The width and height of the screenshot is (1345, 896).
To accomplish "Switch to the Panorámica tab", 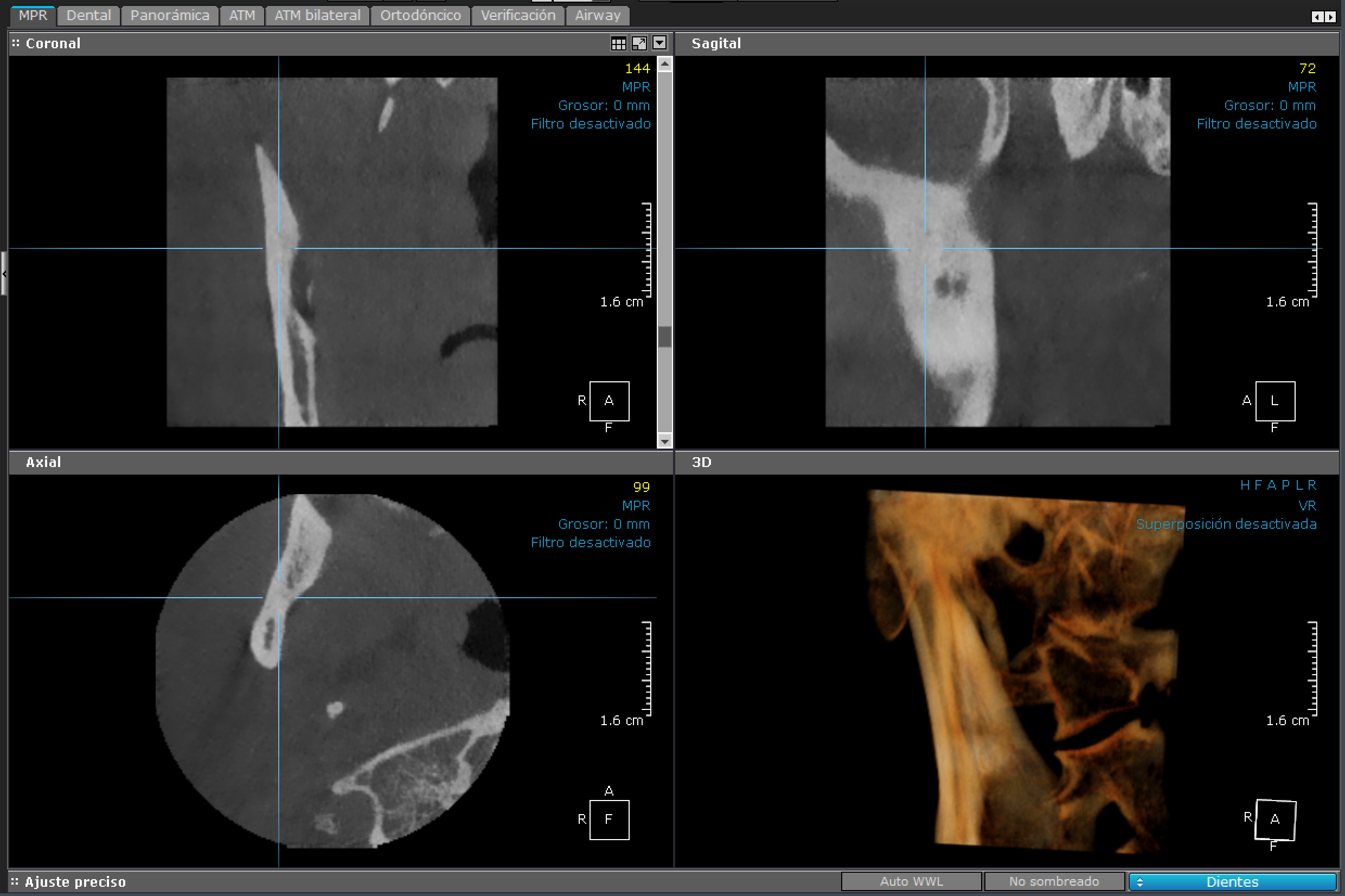I will [170, 15].
